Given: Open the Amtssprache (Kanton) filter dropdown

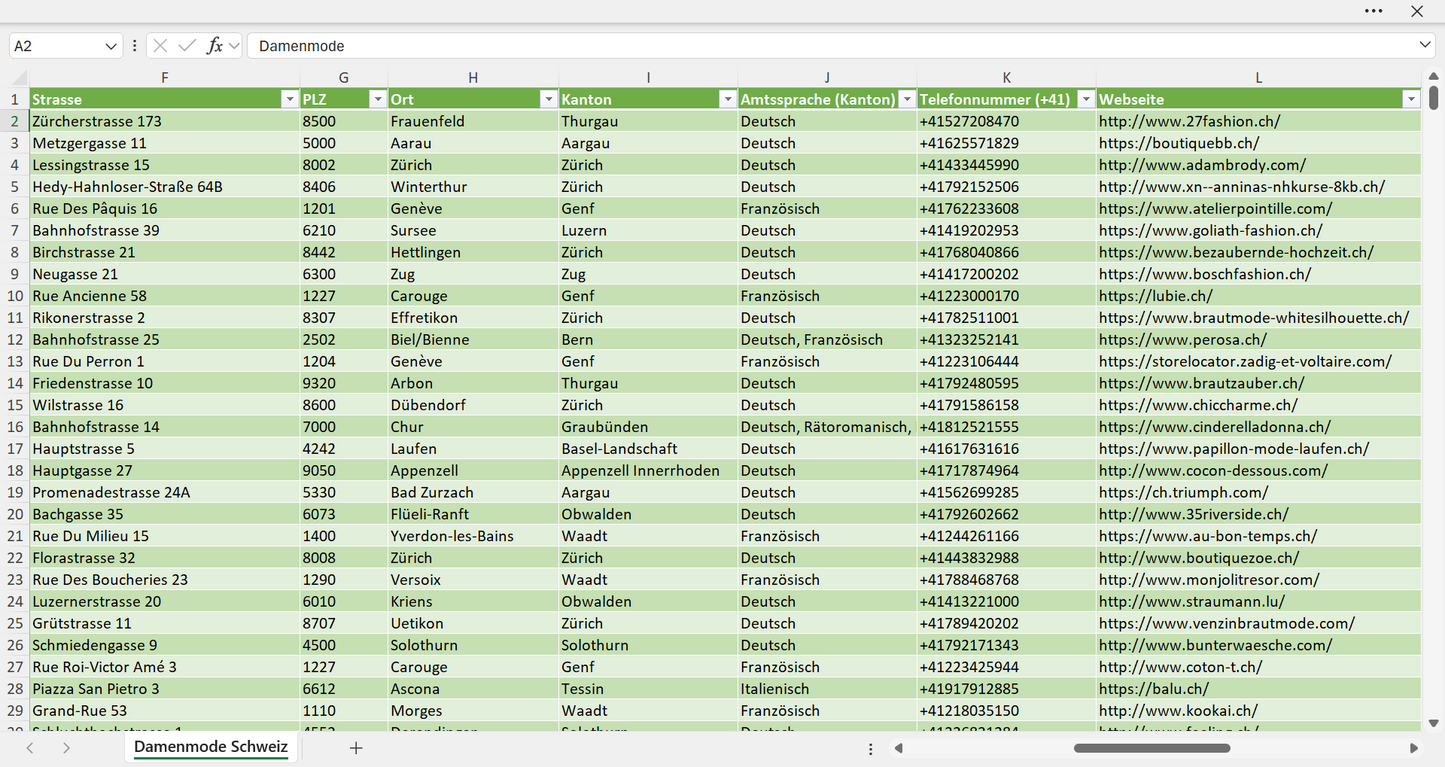Looking at the screenshot, I should point(906,99).
